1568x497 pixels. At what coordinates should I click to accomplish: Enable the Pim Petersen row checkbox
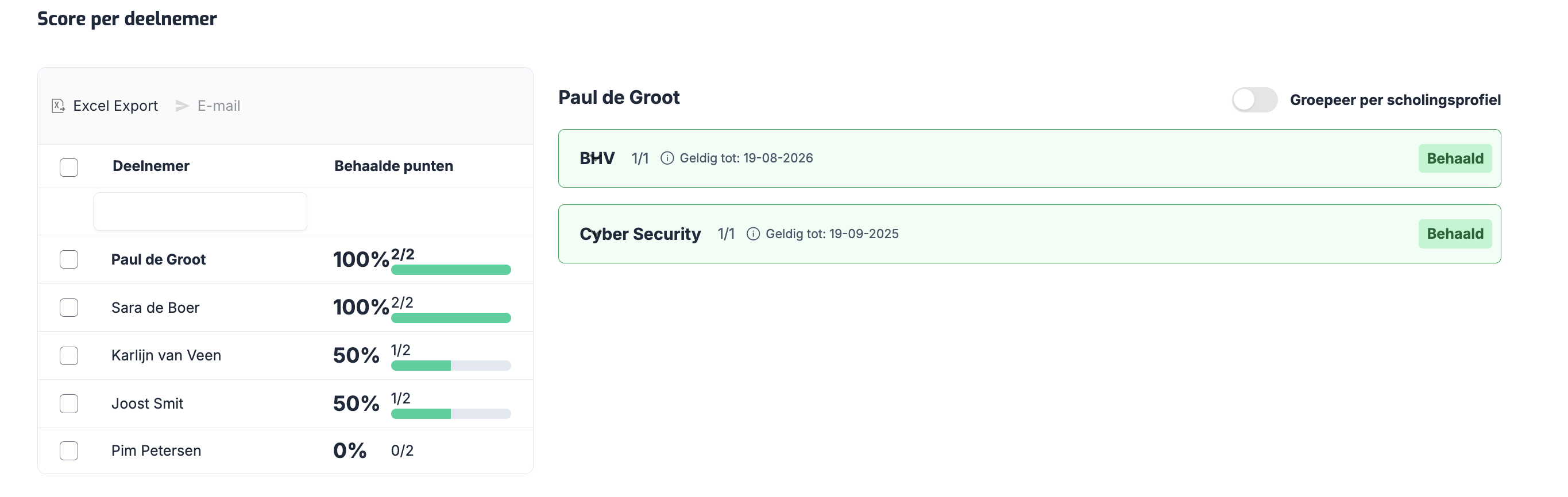tap(69, 451)
